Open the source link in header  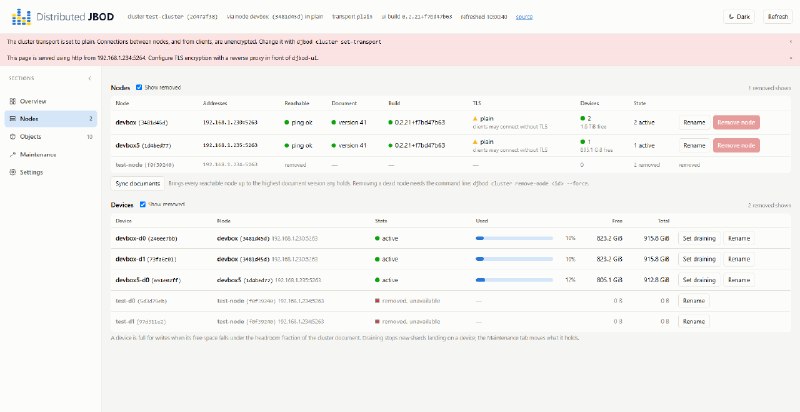(524, 17)
